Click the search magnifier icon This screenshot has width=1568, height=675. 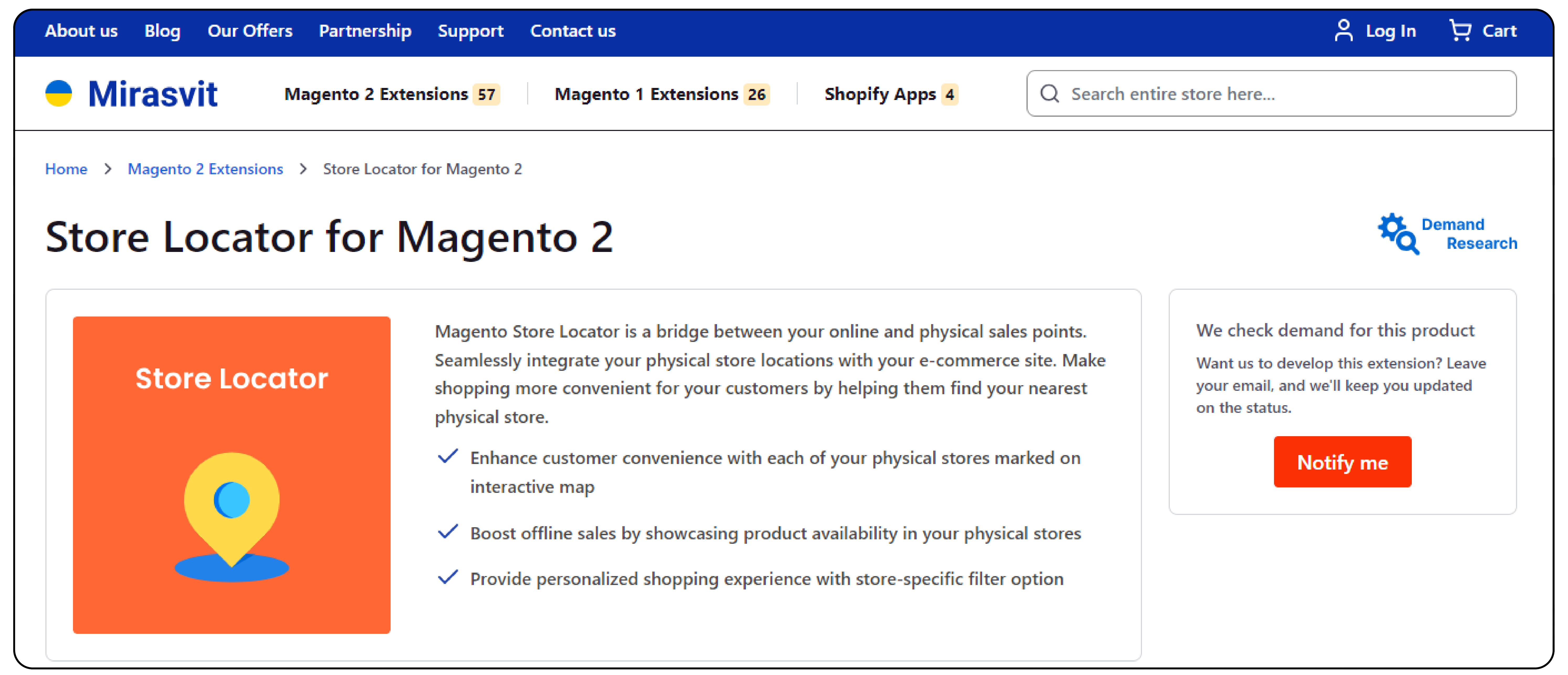click(1049, 94)
